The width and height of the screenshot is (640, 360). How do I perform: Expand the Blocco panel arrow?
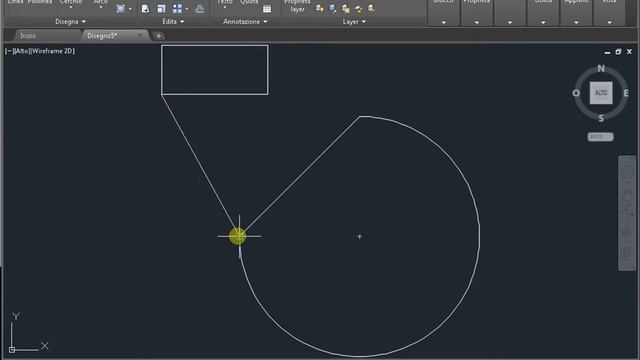pos(444,22)
